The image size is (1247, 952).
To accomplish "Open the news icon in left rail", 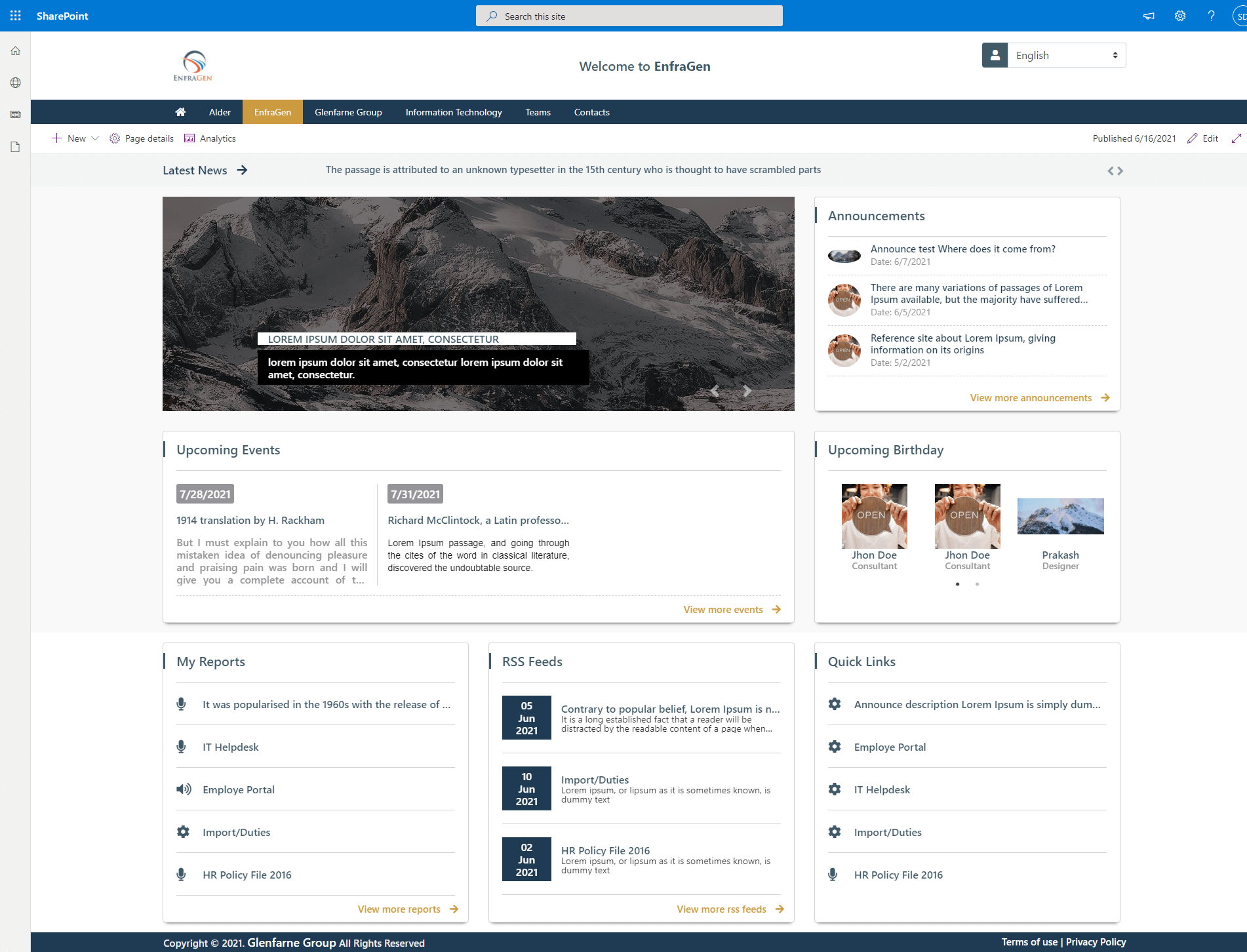I will (x=16, y=114).
